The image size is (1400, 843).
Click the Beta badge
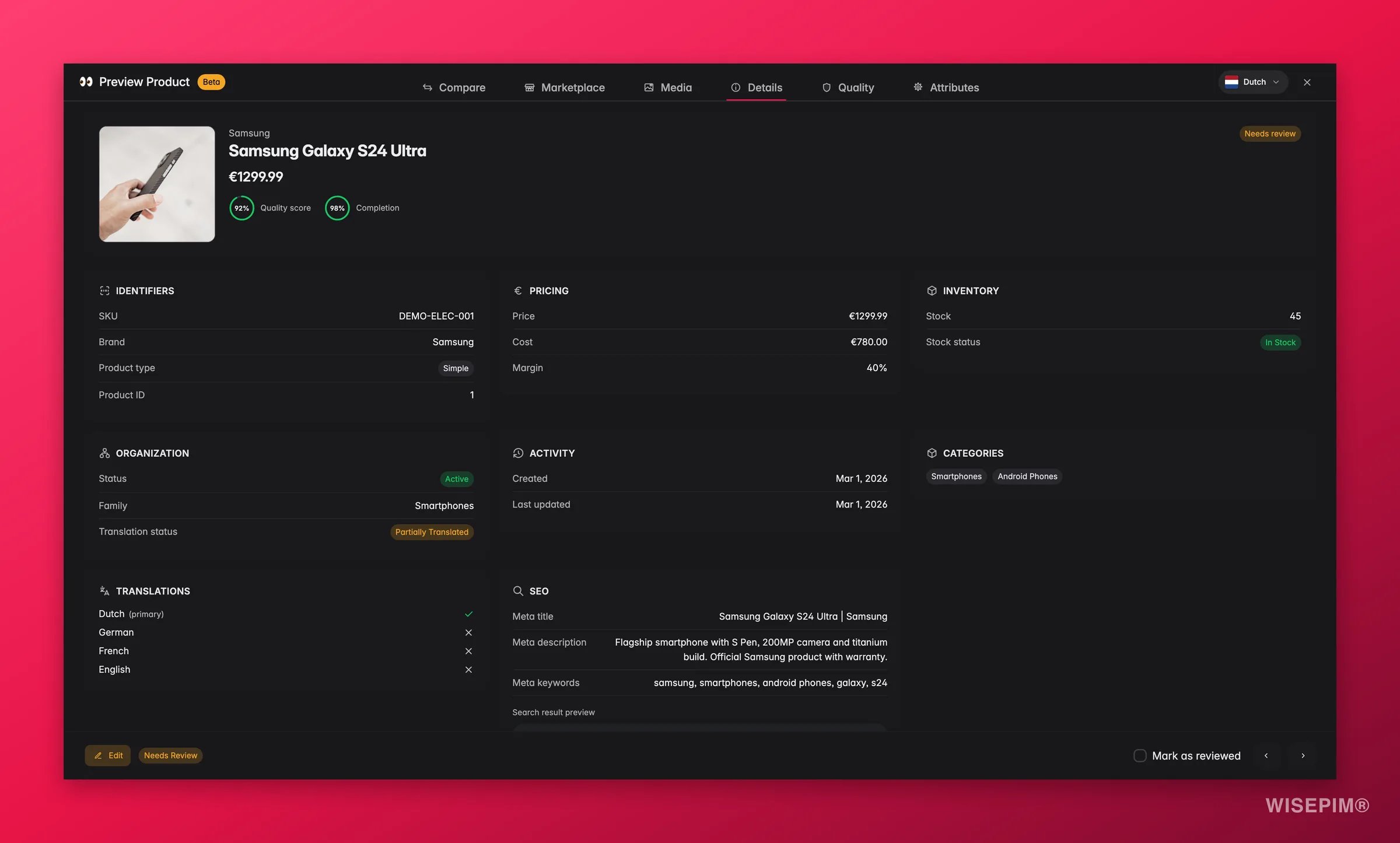pyautogui.click(x=211, y=82)
